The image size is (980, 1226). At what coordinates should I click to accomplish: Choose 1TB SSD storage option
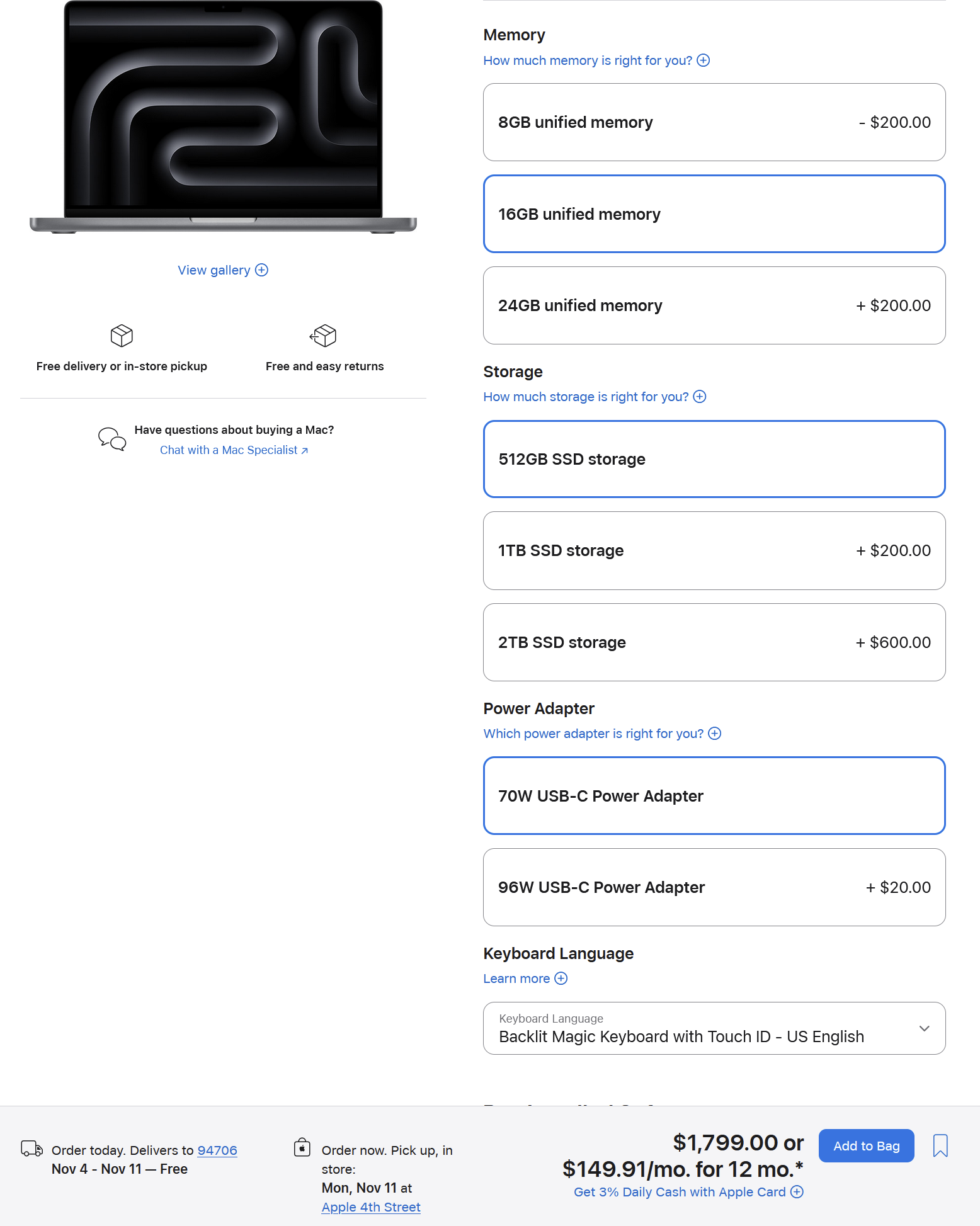click(x=714, y=550)
